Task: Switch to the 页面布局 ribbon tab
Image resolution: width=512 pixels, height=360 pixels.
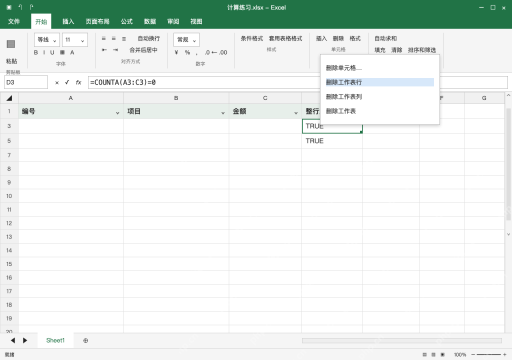Action: (x=97, y=21)
